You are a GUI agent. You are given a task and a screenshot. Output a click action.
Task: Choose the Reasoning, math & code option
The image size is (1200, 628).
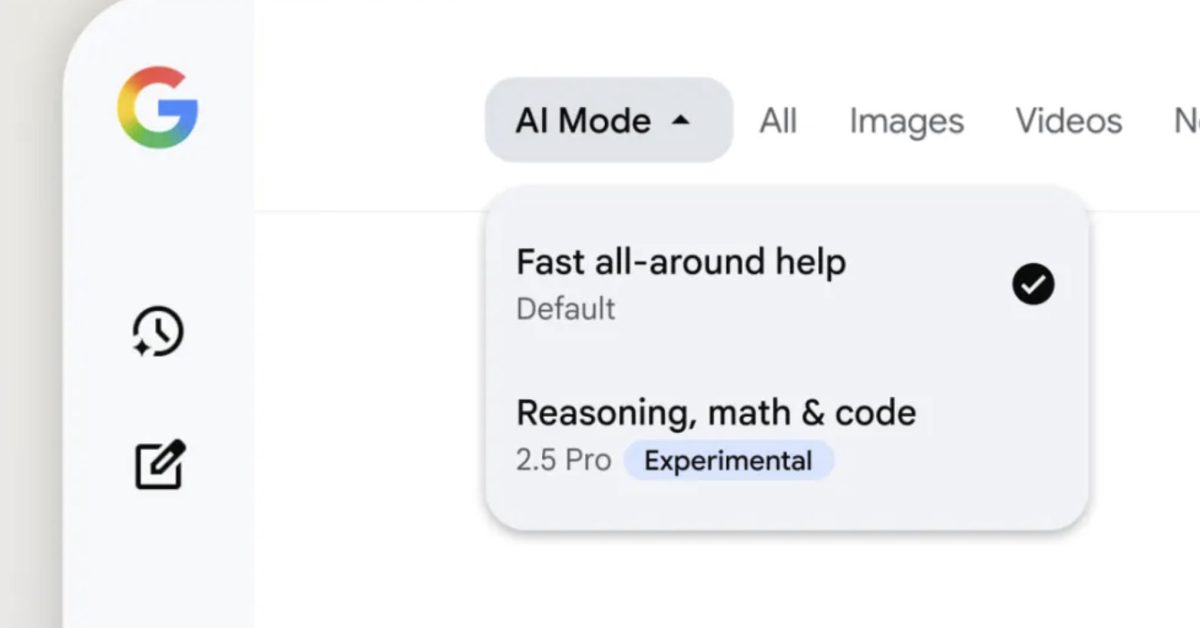(x=715, y=412)
